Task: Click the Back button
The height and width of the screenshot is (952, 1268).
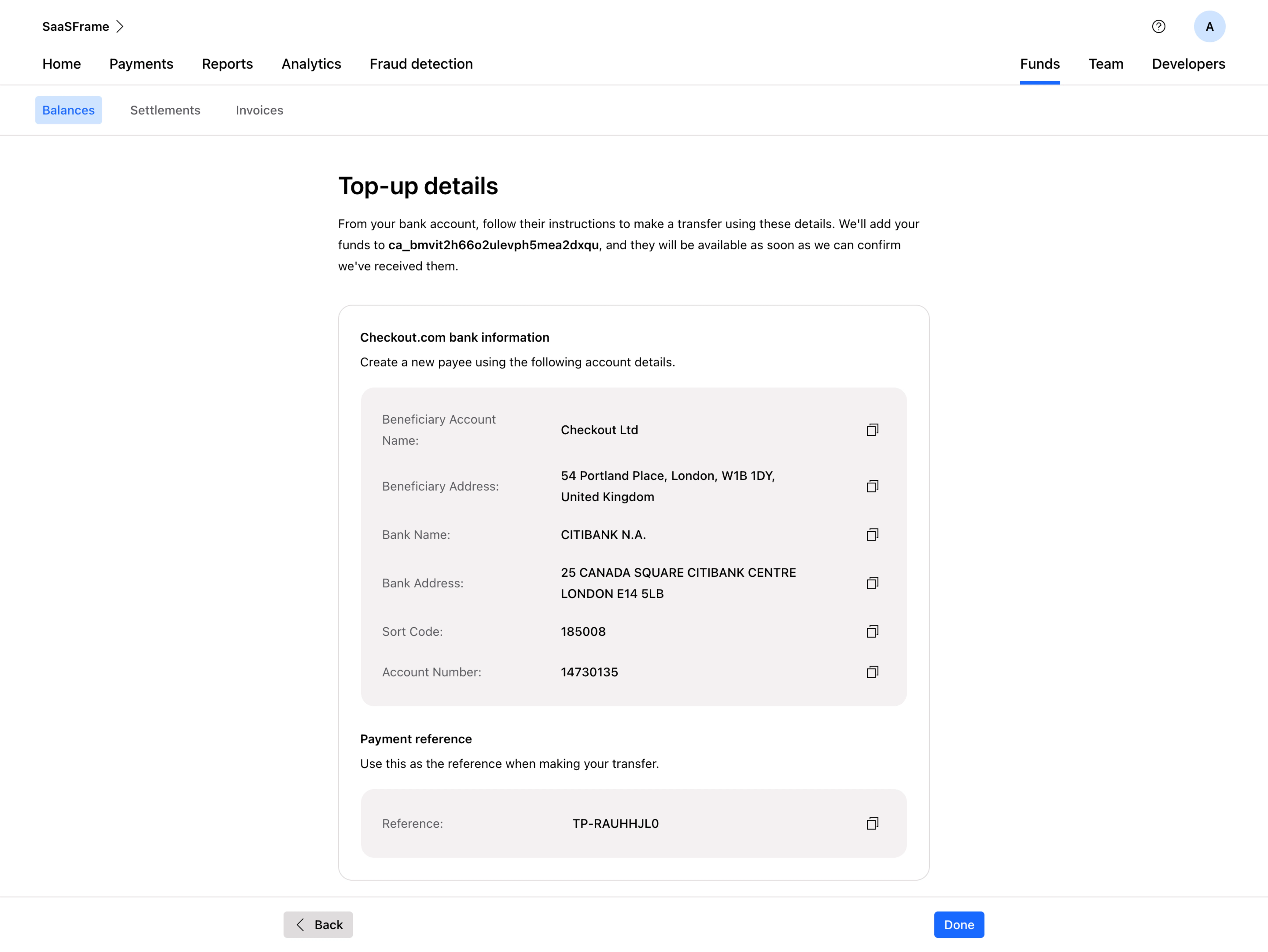Action: (318, 924)
